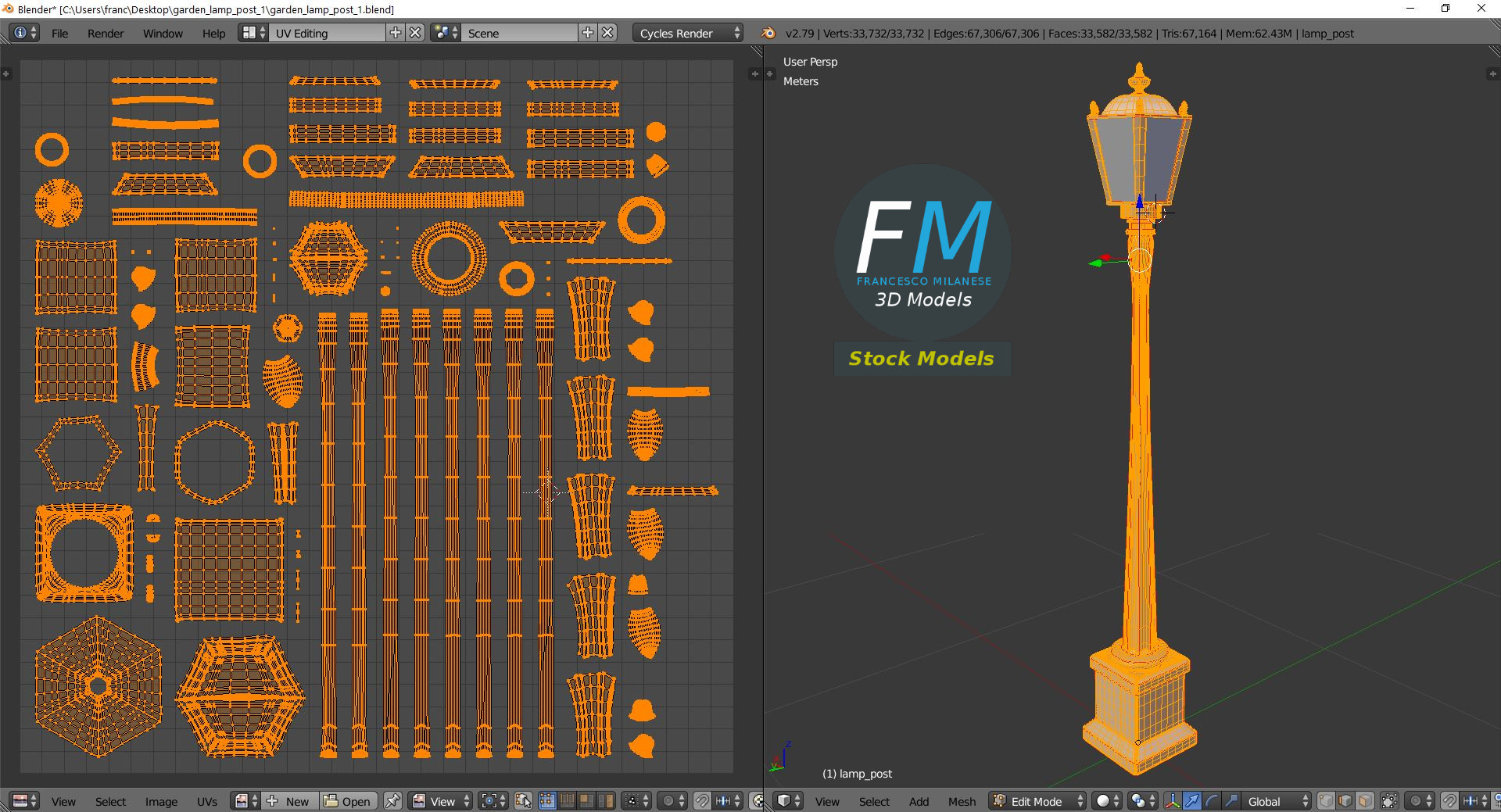
Task: Click the Open image button
Action: [348, 801]
